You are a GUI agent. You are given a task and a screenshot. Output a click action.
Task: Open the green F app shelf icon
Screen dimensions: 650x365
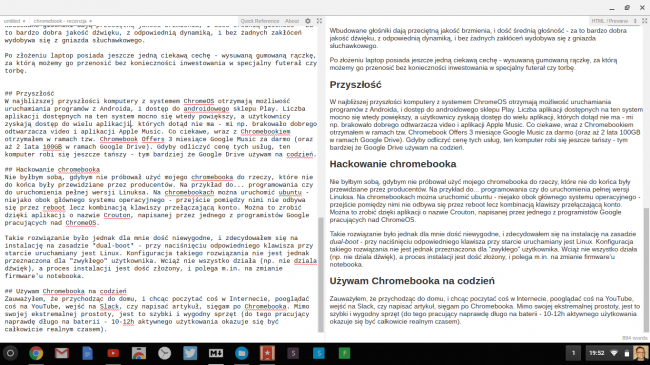tap(344, 353)
